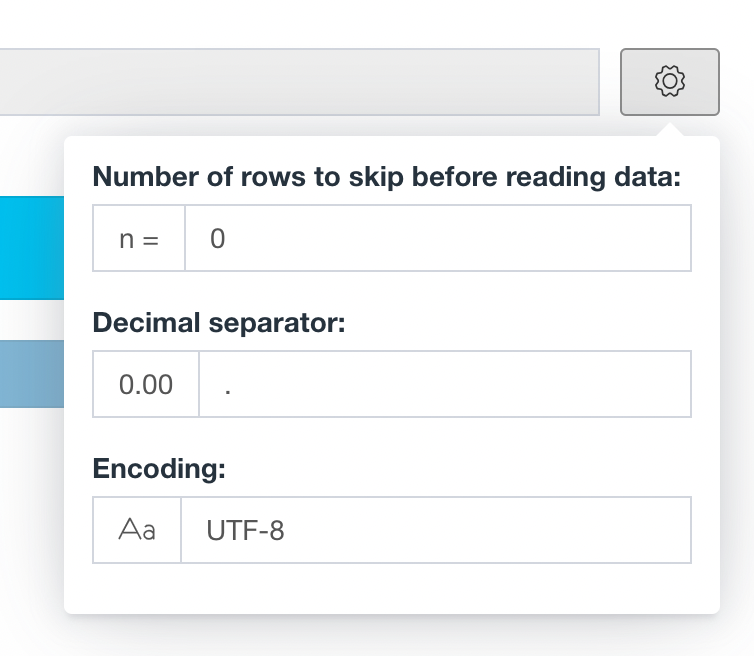The width and height of the screenshot is (754, 656).
Task: Click the Aa encoding icon
Action: (137, 530)
